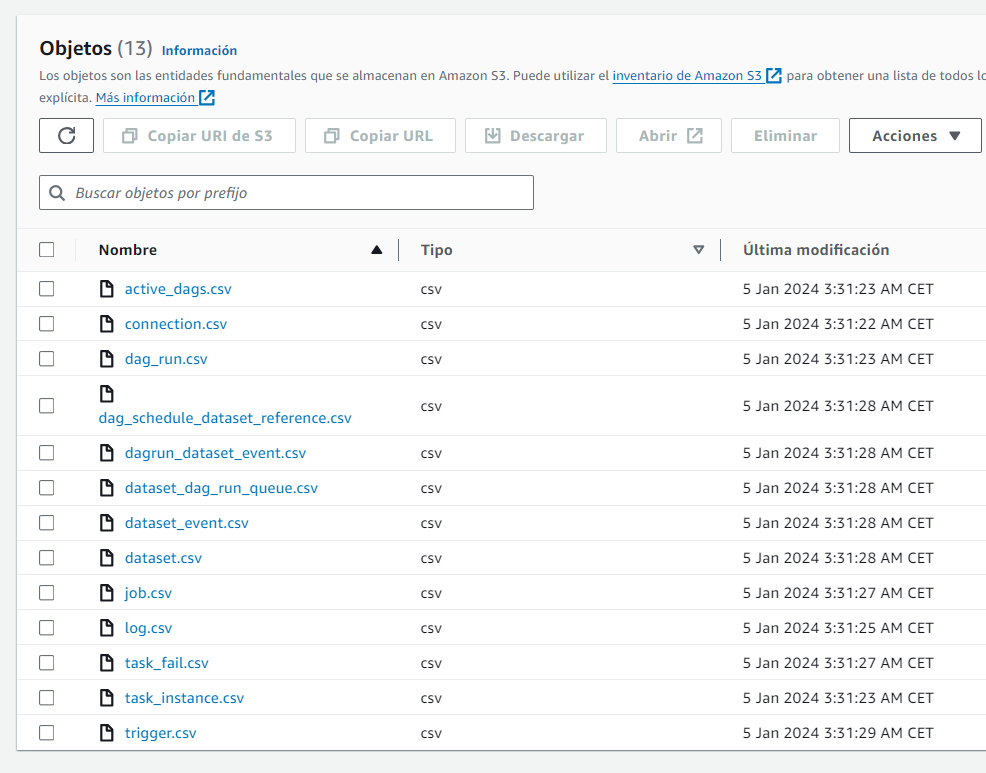Click the file icon next to job.csv
Image resolution: width=986 pixels, height=773 pixels.
click(107, 593)
